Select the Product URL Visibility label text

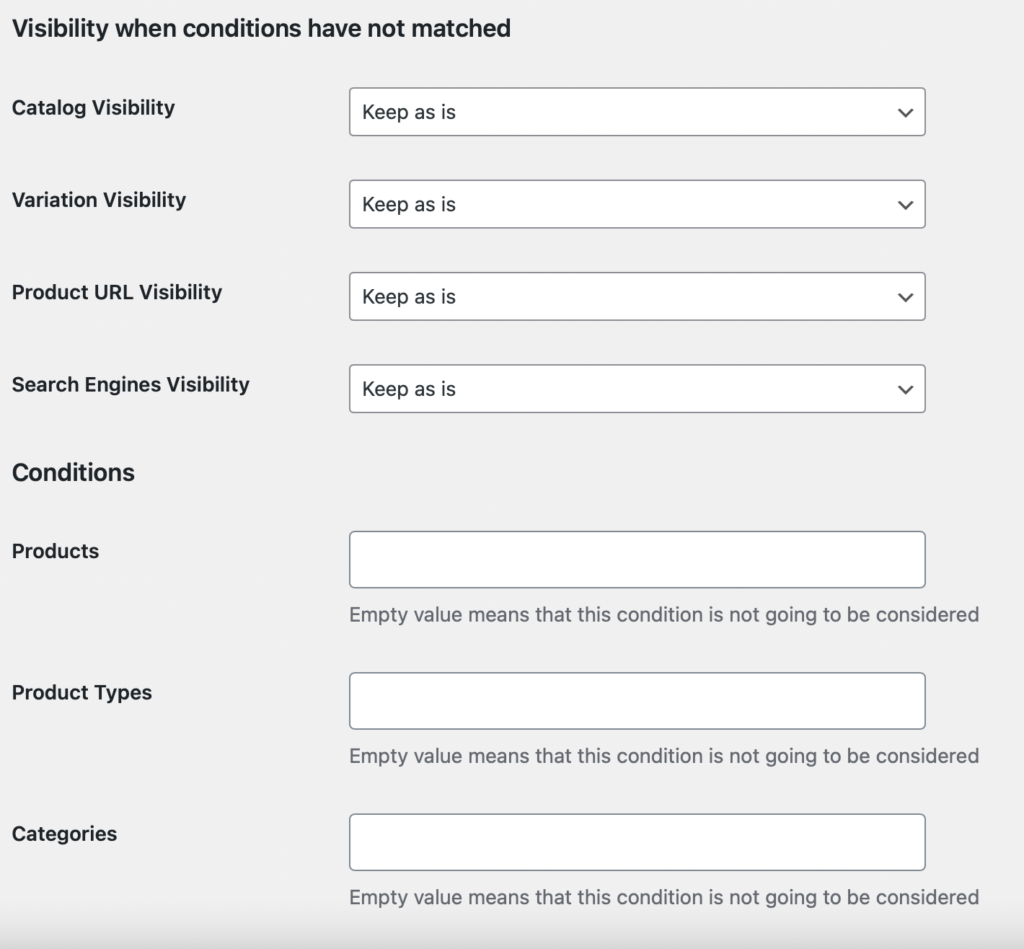[117, 292]
